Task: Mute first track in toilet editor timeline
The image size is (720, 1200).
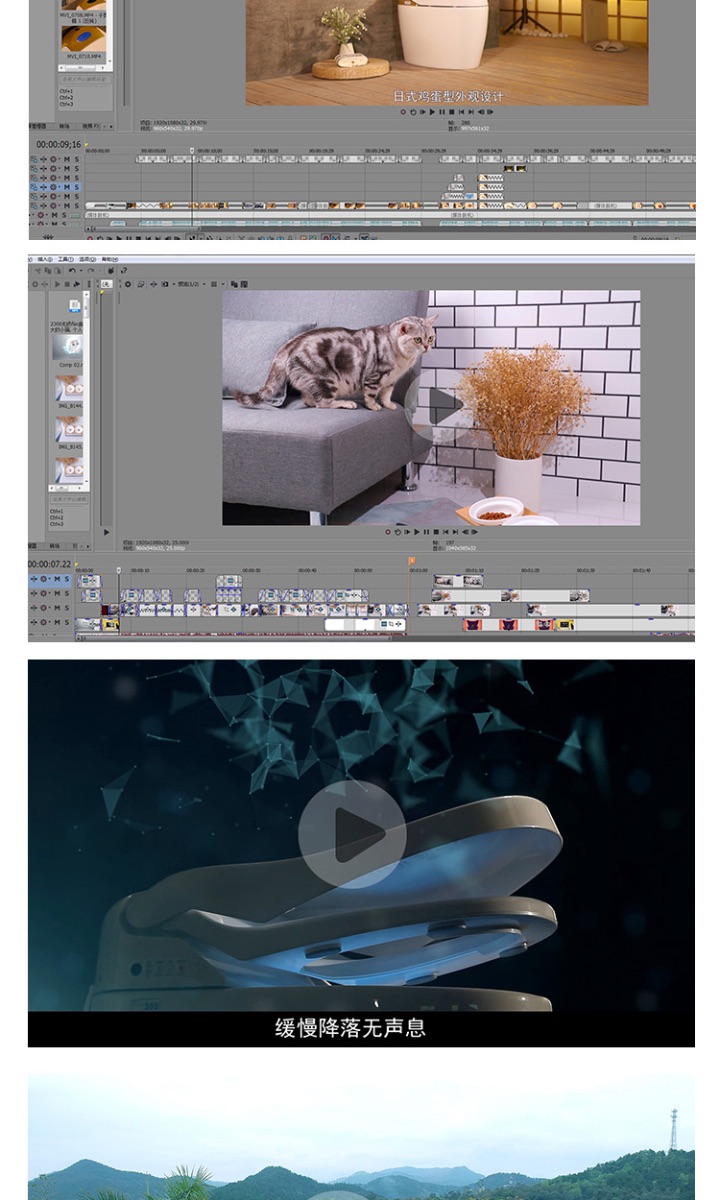Action: click(x=67, y=159)
